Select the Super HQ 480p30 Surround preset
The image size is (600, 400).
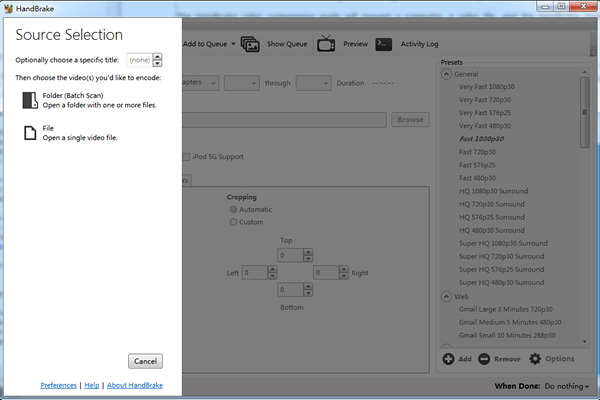point(502,282)
